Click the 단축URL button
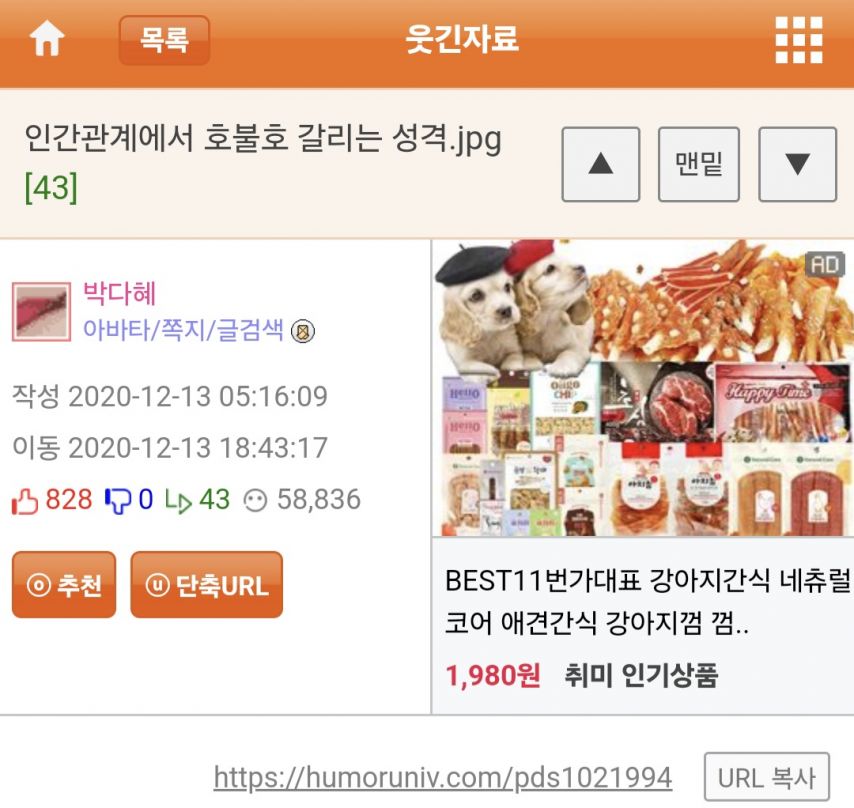Screen dimensions: 854x808 [206, 585]
